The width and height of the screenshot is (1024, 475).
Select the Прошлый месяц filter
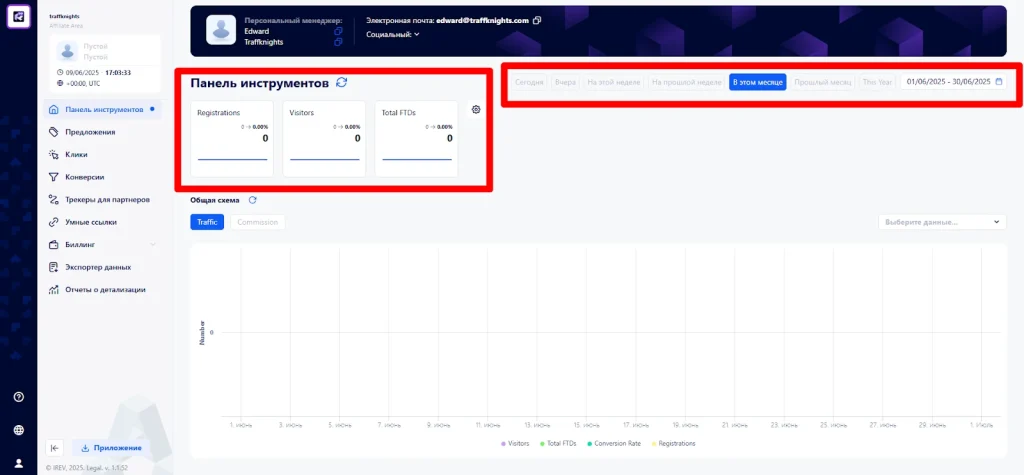[x=823, y=82]
